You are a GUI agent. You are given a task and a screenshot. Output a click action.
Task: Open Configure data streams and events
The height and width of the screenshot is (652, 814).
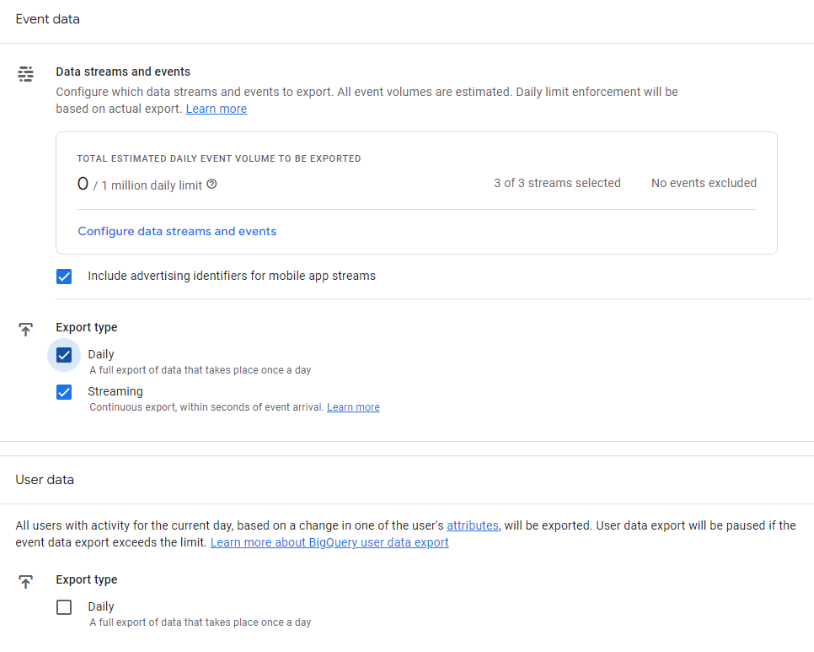pyautogui.click(x=177, y=231)
